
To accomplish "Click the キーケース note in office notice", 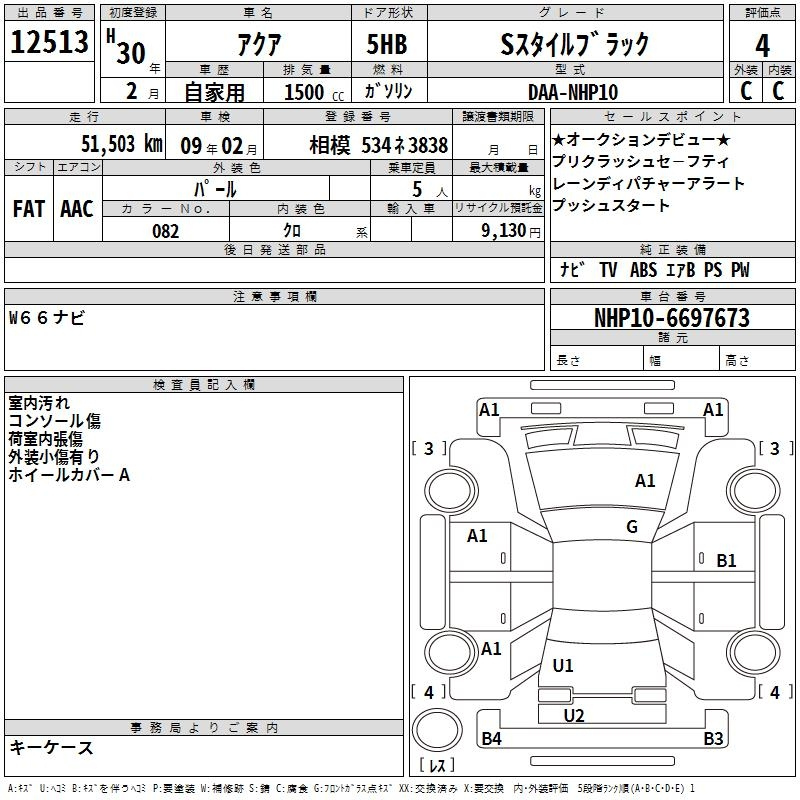I will coord(52,748).
